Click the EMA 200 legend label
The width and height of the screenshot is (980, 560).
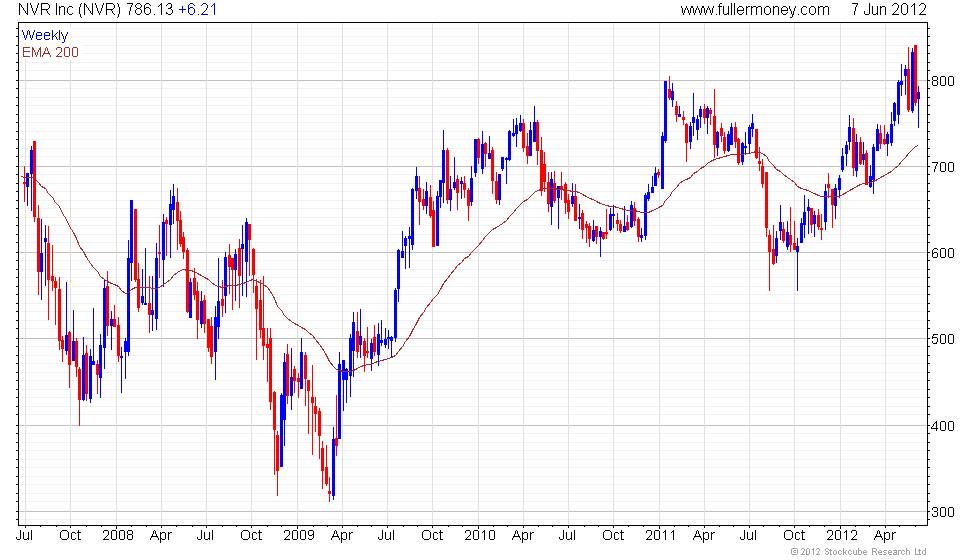pyautogui.click(x=50, y=52)
